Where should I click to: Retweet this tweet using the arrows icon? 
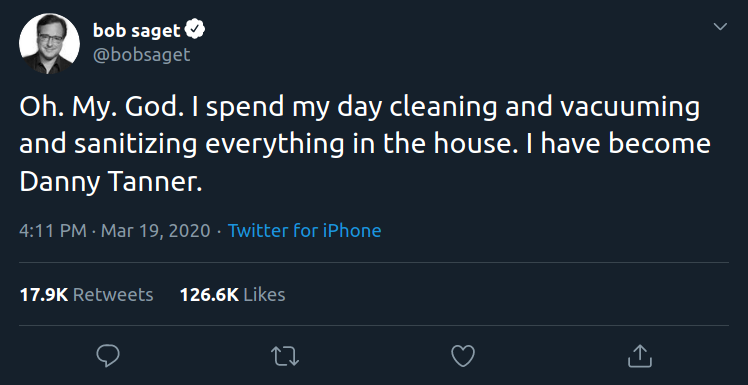click(x=285, y=356)
